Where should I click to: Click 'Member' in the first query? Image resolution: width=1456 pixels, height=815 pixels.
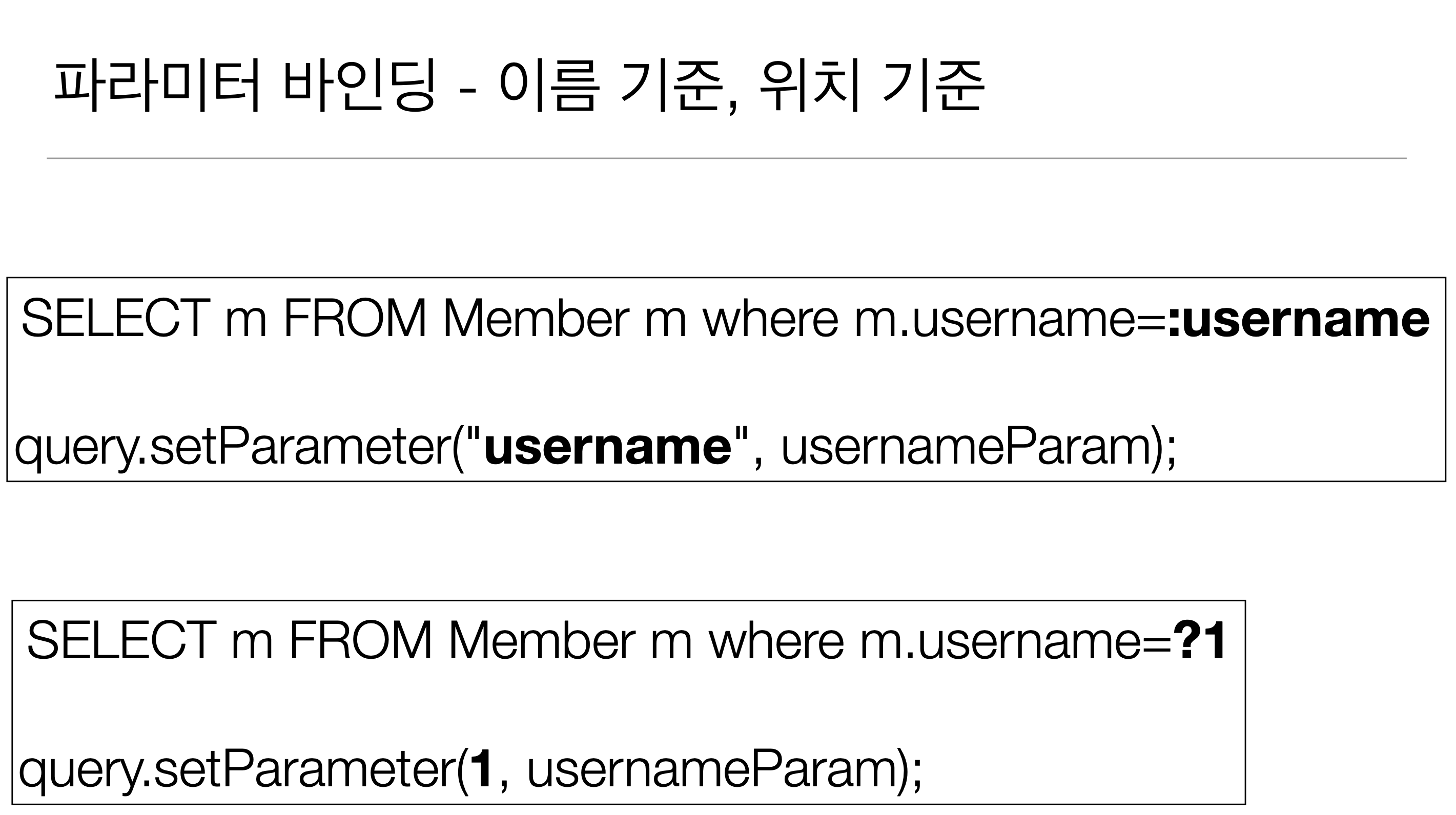(536, 319)
